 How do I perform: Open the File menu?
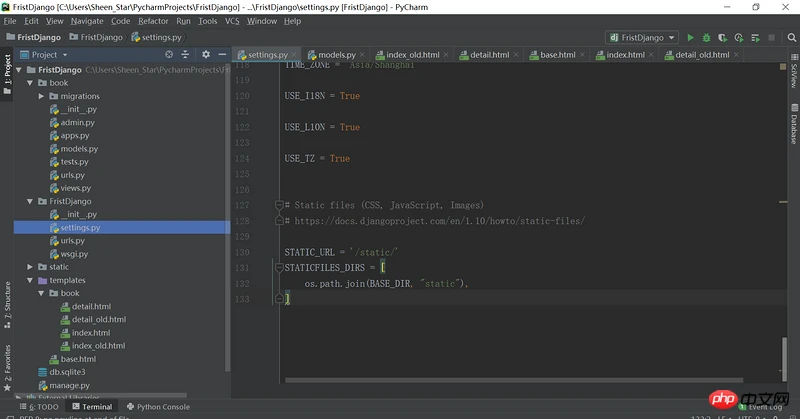point(10,21)
